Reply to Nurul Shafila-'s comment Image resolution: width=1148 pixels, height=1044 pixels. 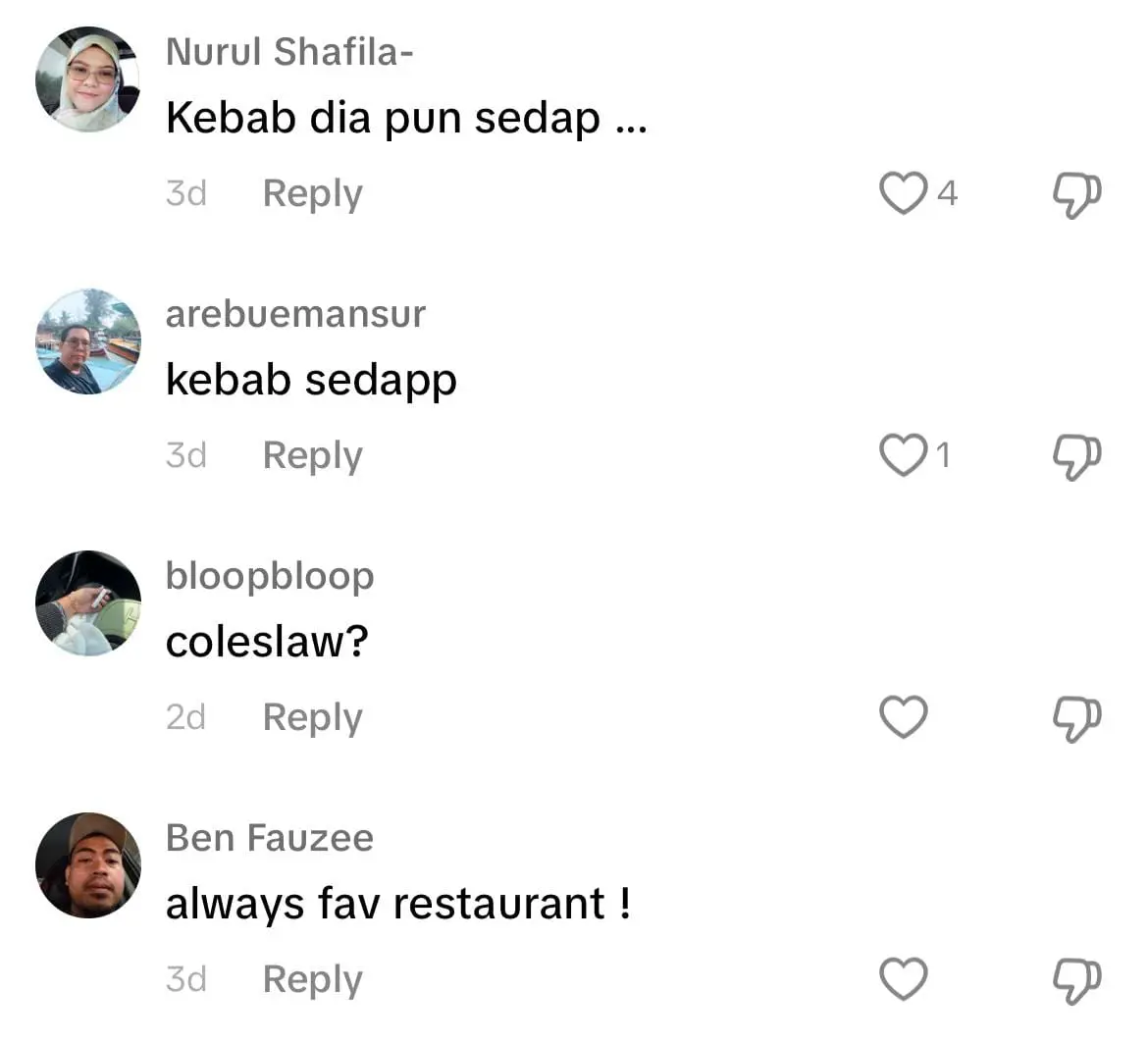click(x=312, y=193)
